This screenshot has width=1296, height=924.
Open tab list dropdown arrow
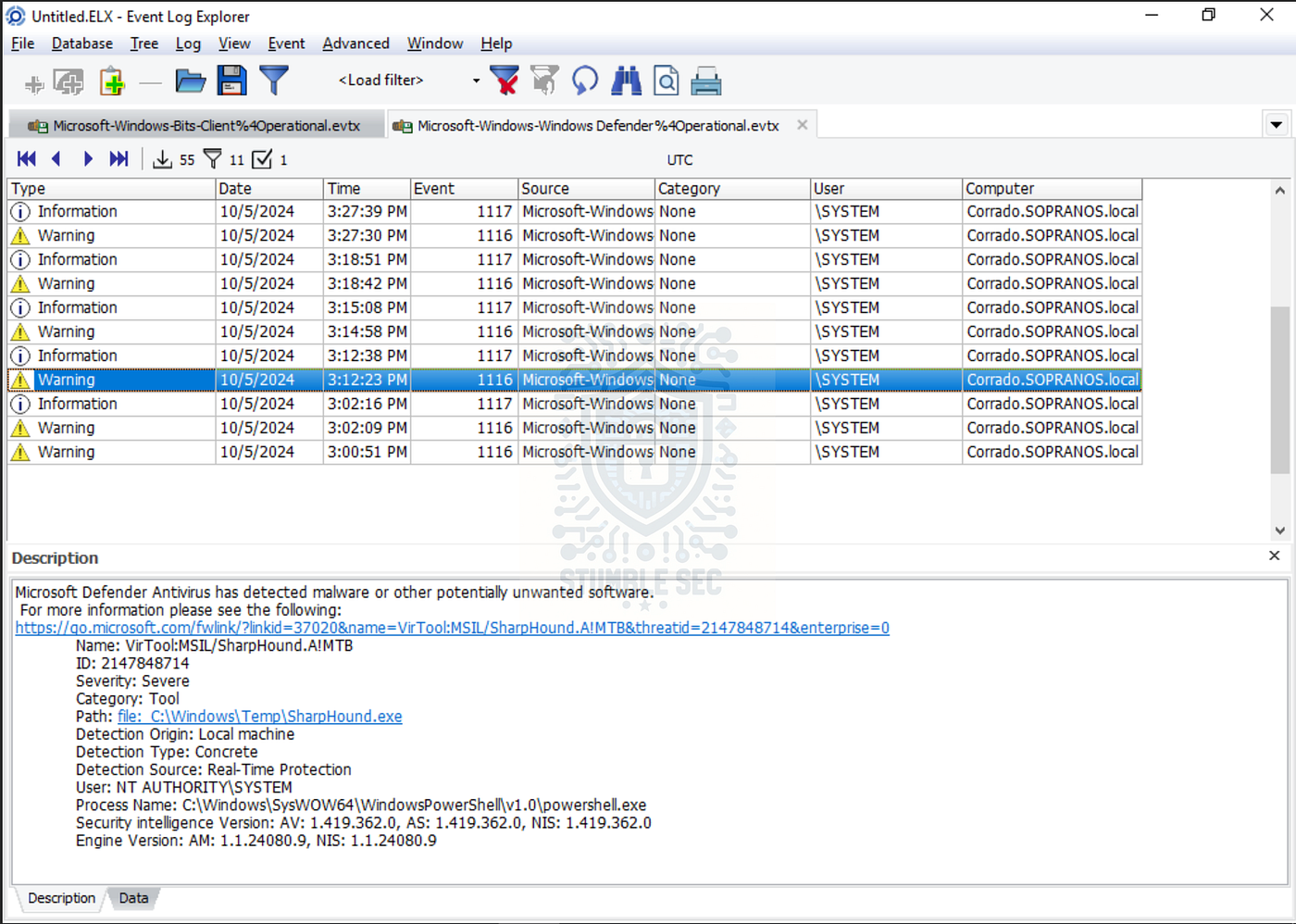click(1277, 125)
